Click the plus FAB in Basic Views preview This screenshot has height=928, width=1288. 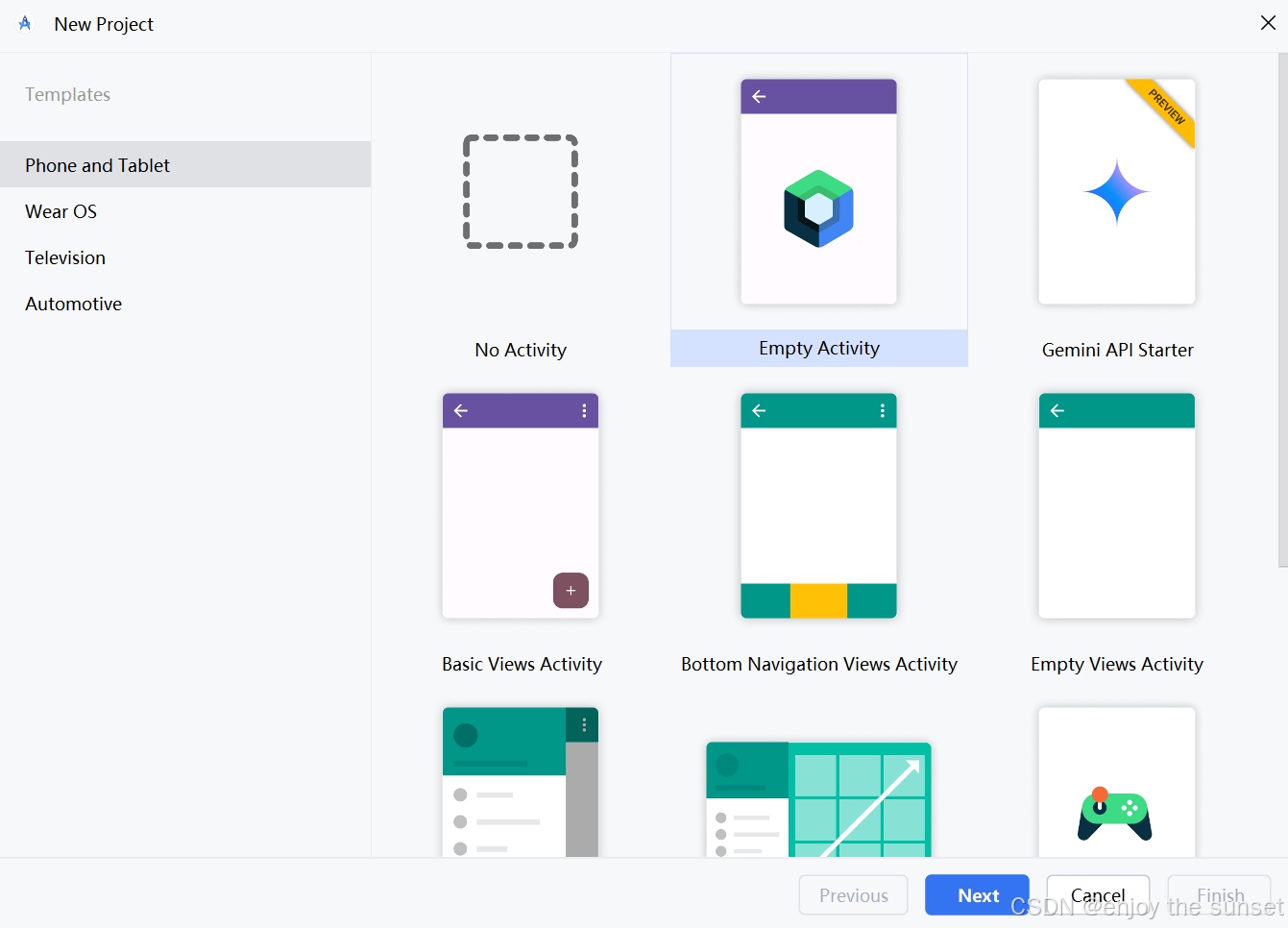point(571,591)
